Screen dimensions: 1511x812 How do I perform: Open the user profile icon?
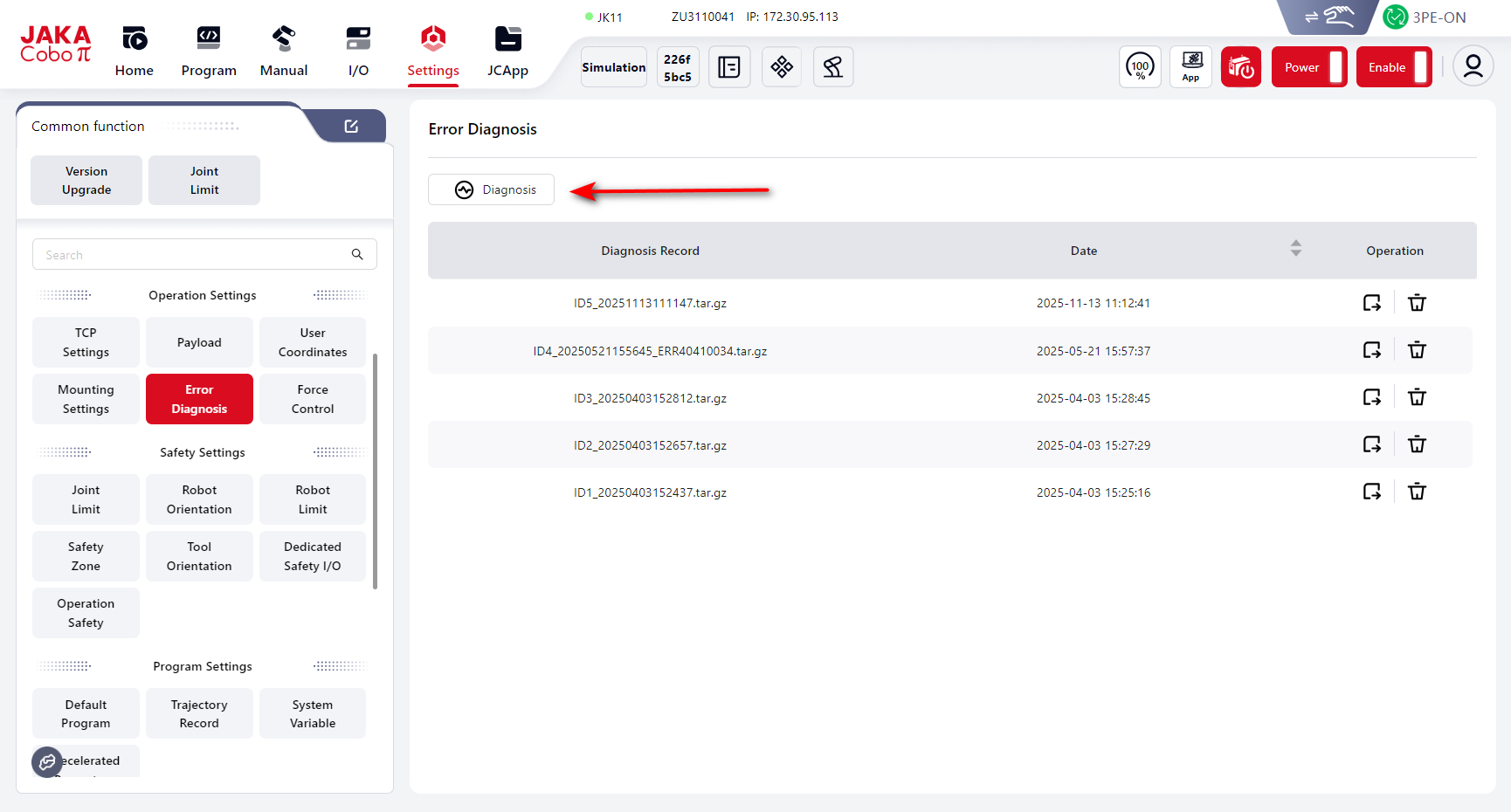click(1473, 67)
